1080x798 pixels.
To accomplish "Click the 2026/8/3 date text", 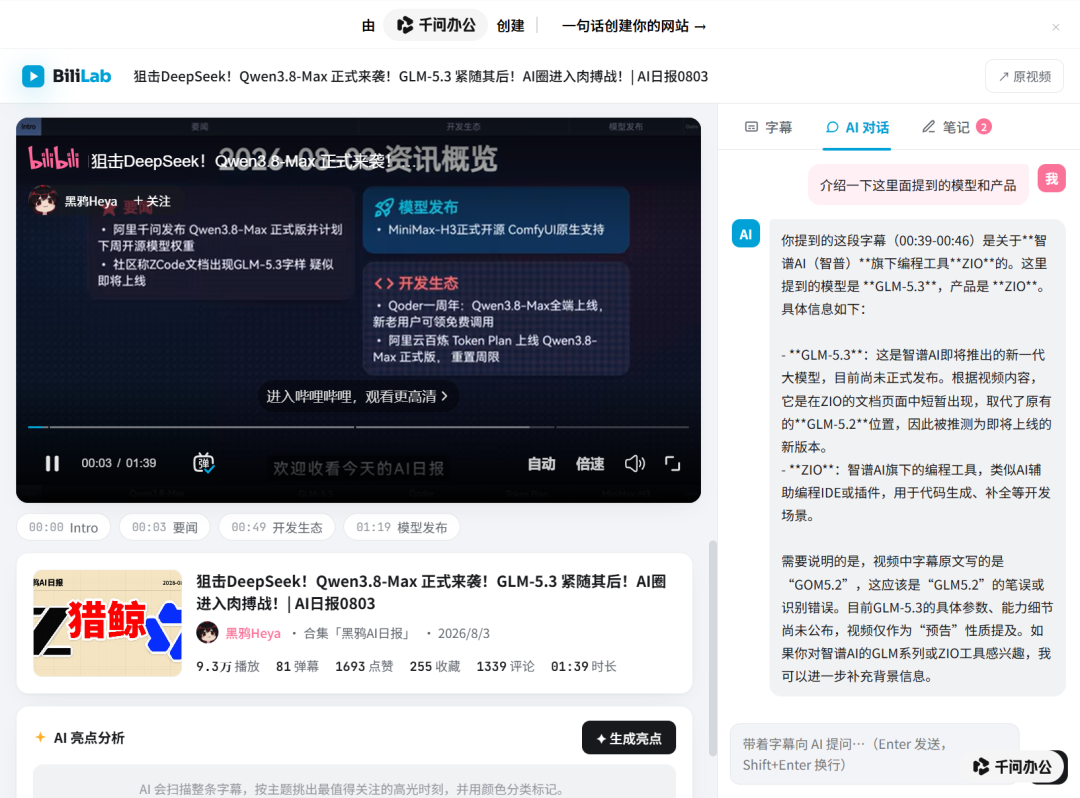I will pyautogui.click(x=464, y=633).
